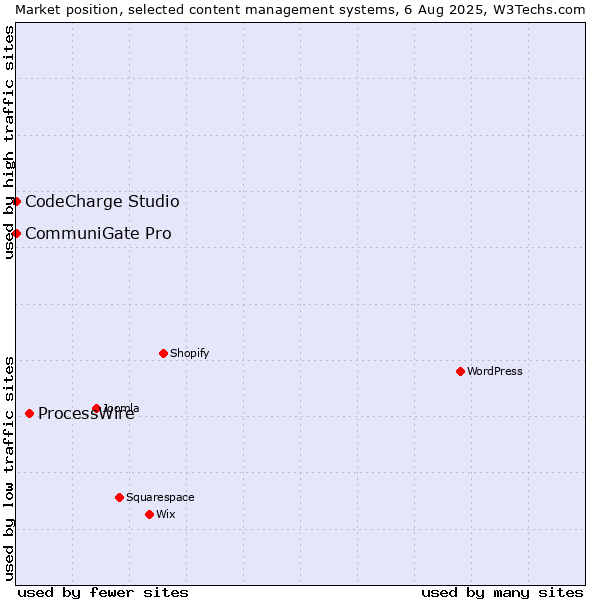The image size is (600, 600).
Task: Click the red CommuniGate Pro data point
Action: pyautogui.click(x=16, y=233)
